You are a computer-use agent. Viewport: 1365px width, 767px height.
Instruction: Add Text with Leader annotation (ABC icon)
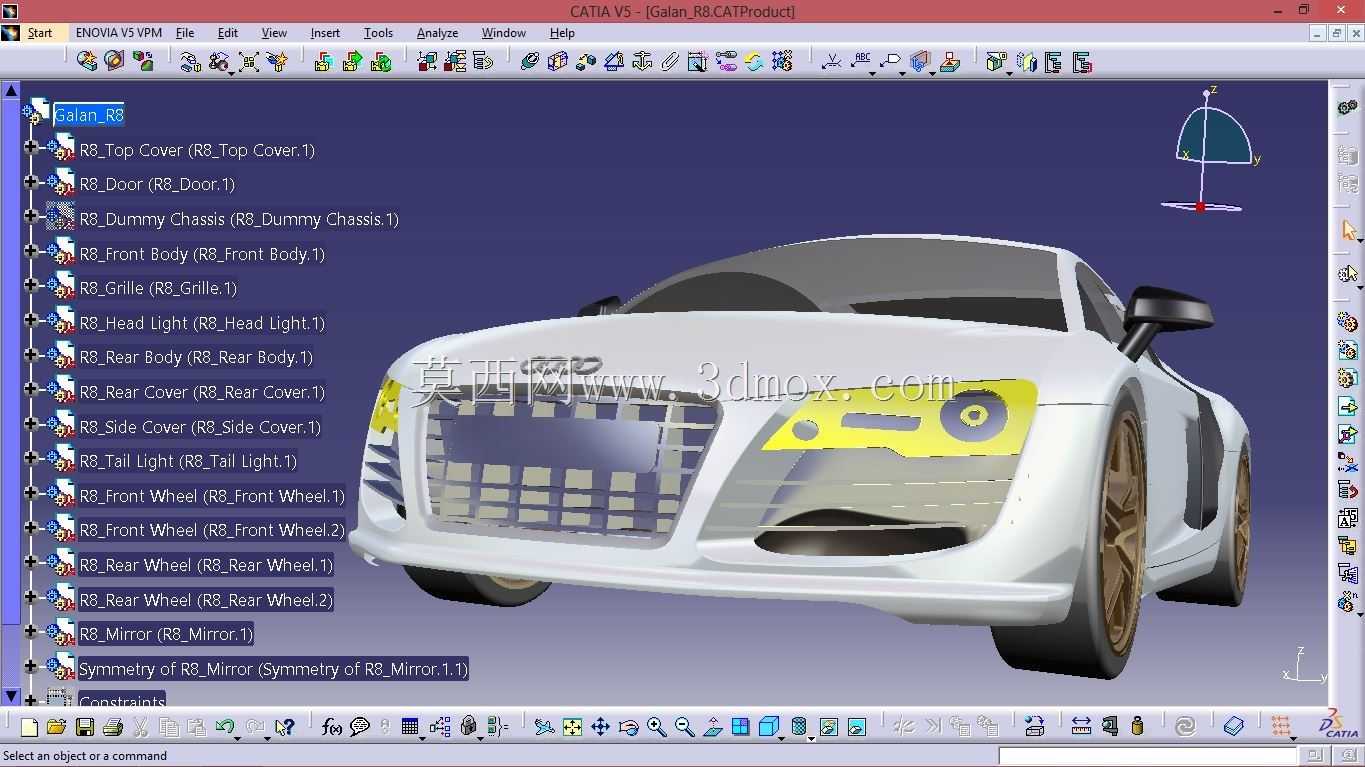(x=861, y=62)
